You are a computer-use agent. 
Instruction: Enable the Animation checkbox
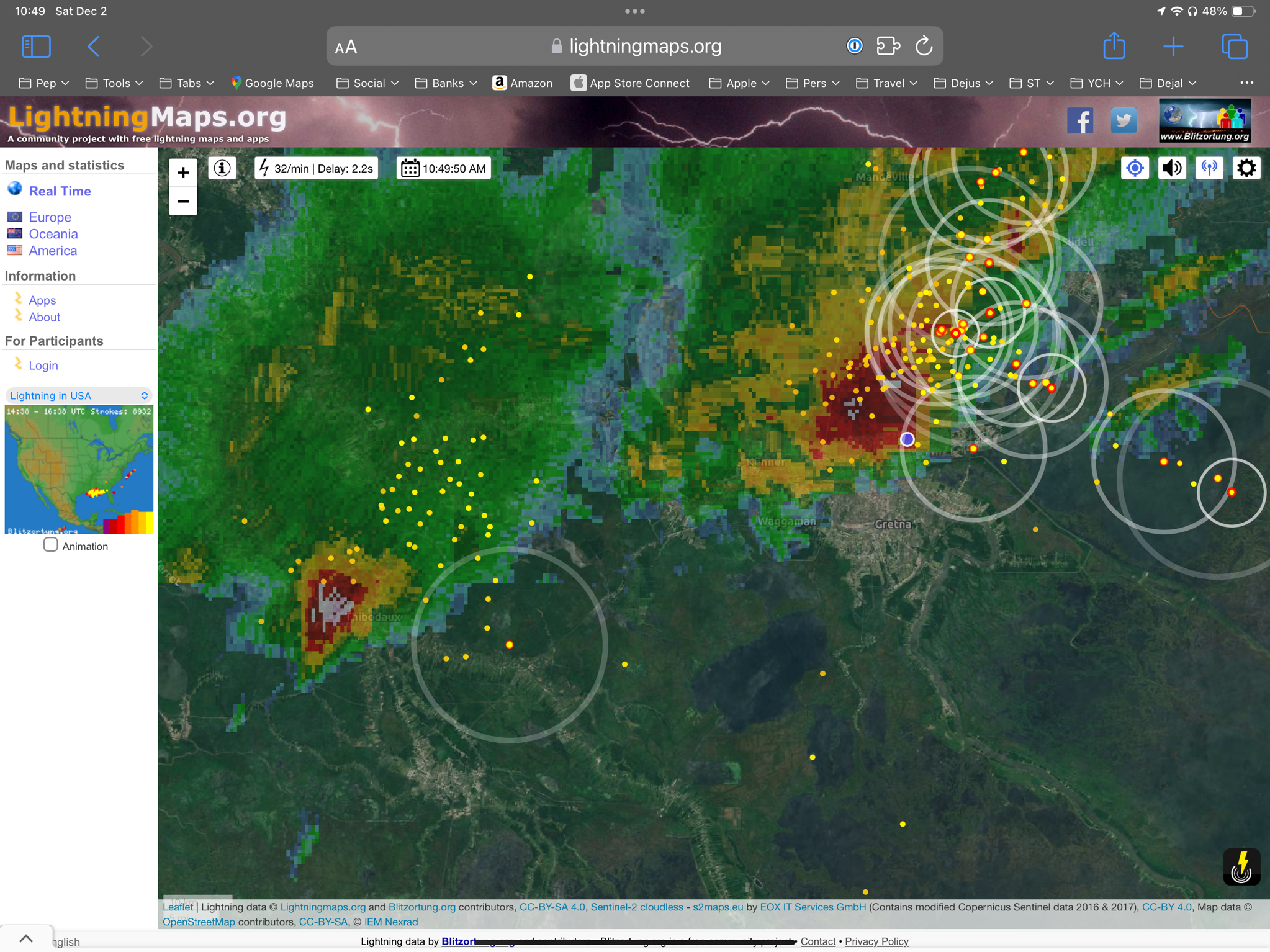click(51, 545)
